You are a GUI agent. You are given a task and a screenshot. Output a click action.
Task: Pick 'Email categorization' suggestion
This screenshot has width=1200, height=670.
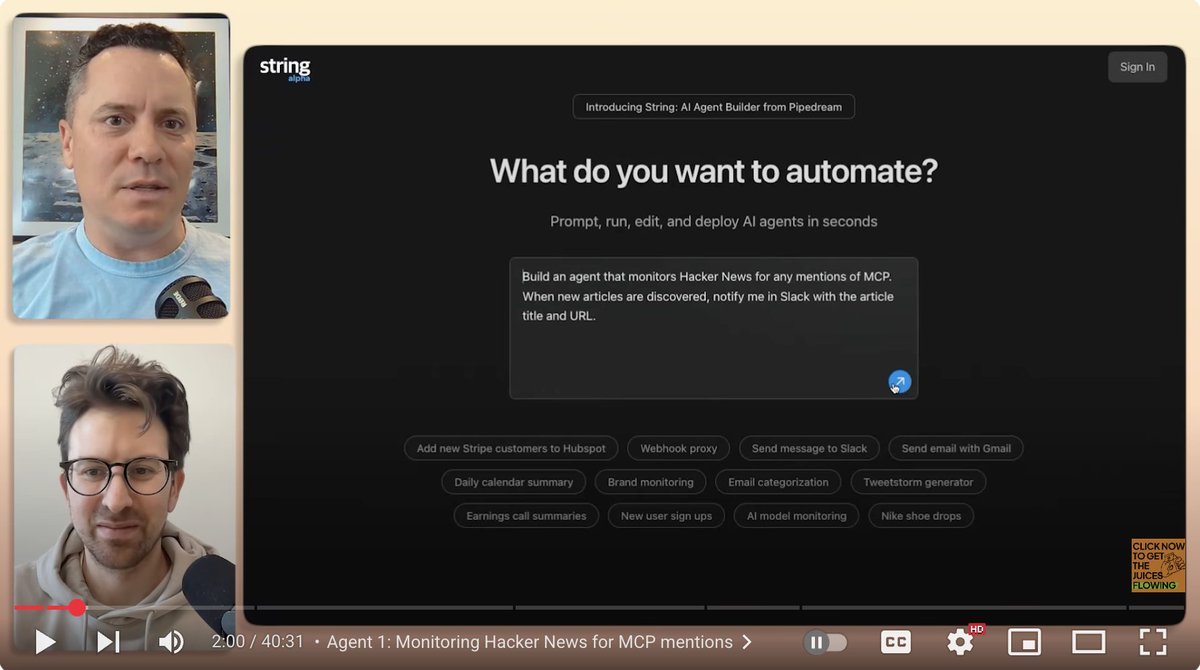[778, 482]
